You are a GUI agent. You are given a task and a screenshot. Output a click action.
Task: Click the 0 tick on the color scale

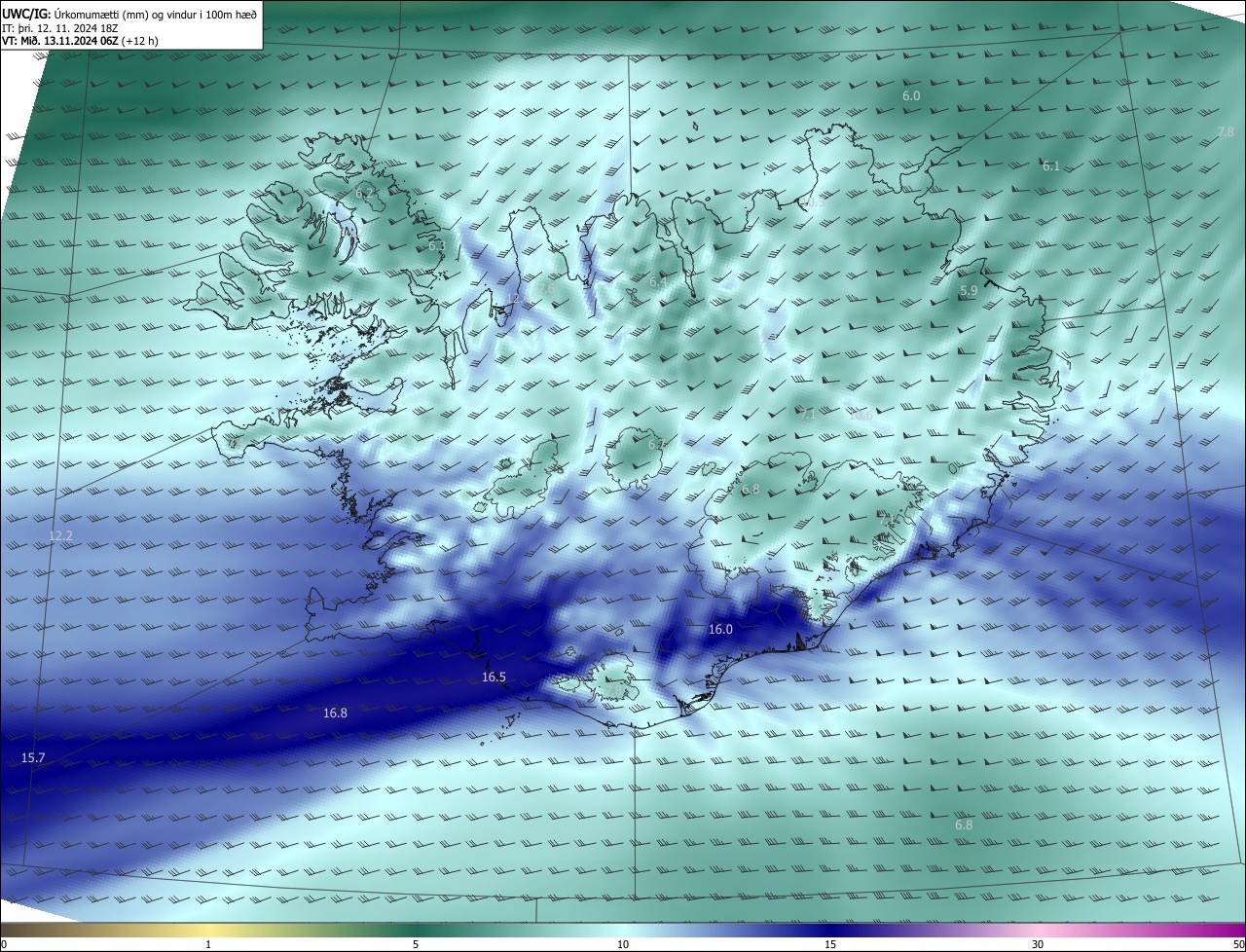click(x=3, y=944)
